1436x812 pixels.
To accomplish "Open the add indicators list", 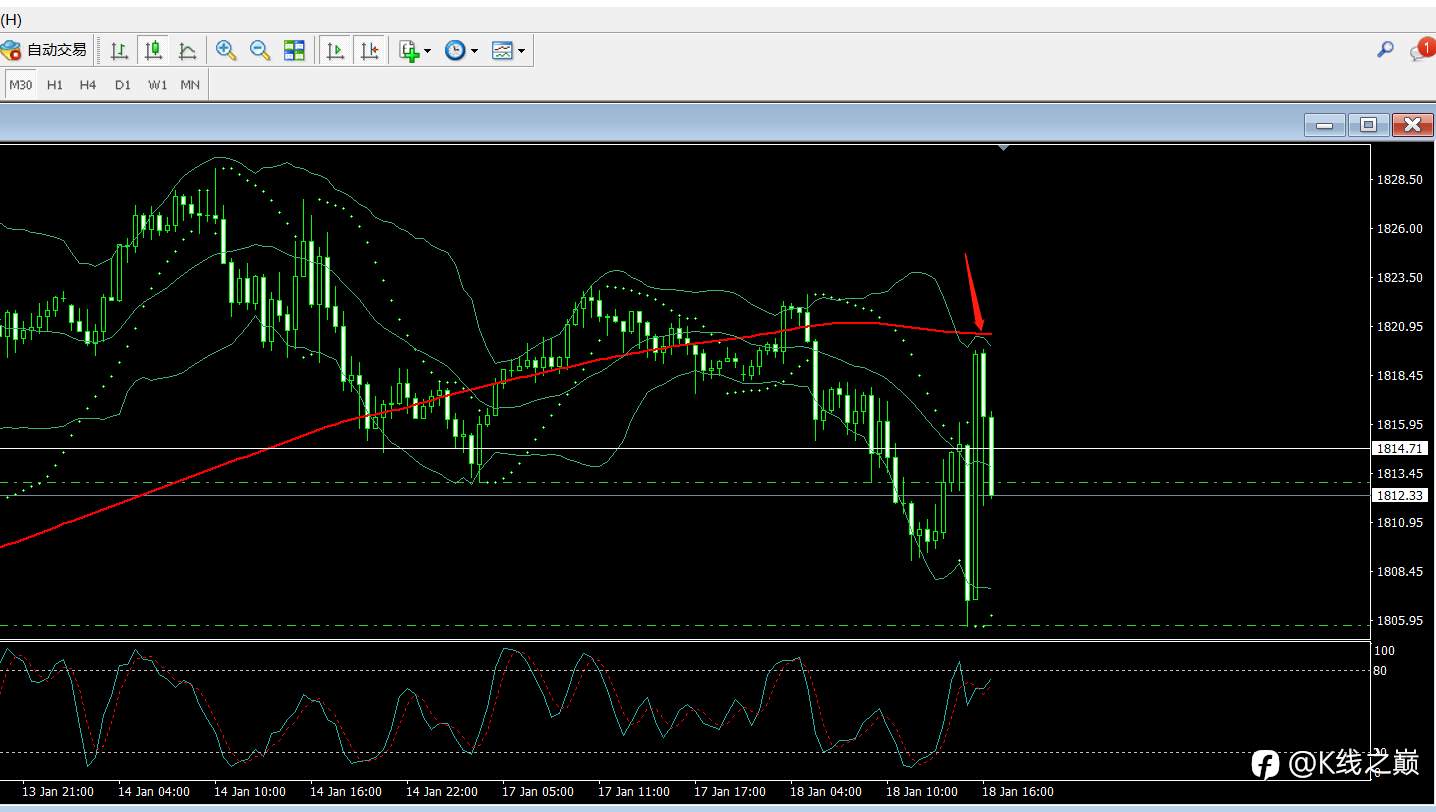I will pos(409,50).
